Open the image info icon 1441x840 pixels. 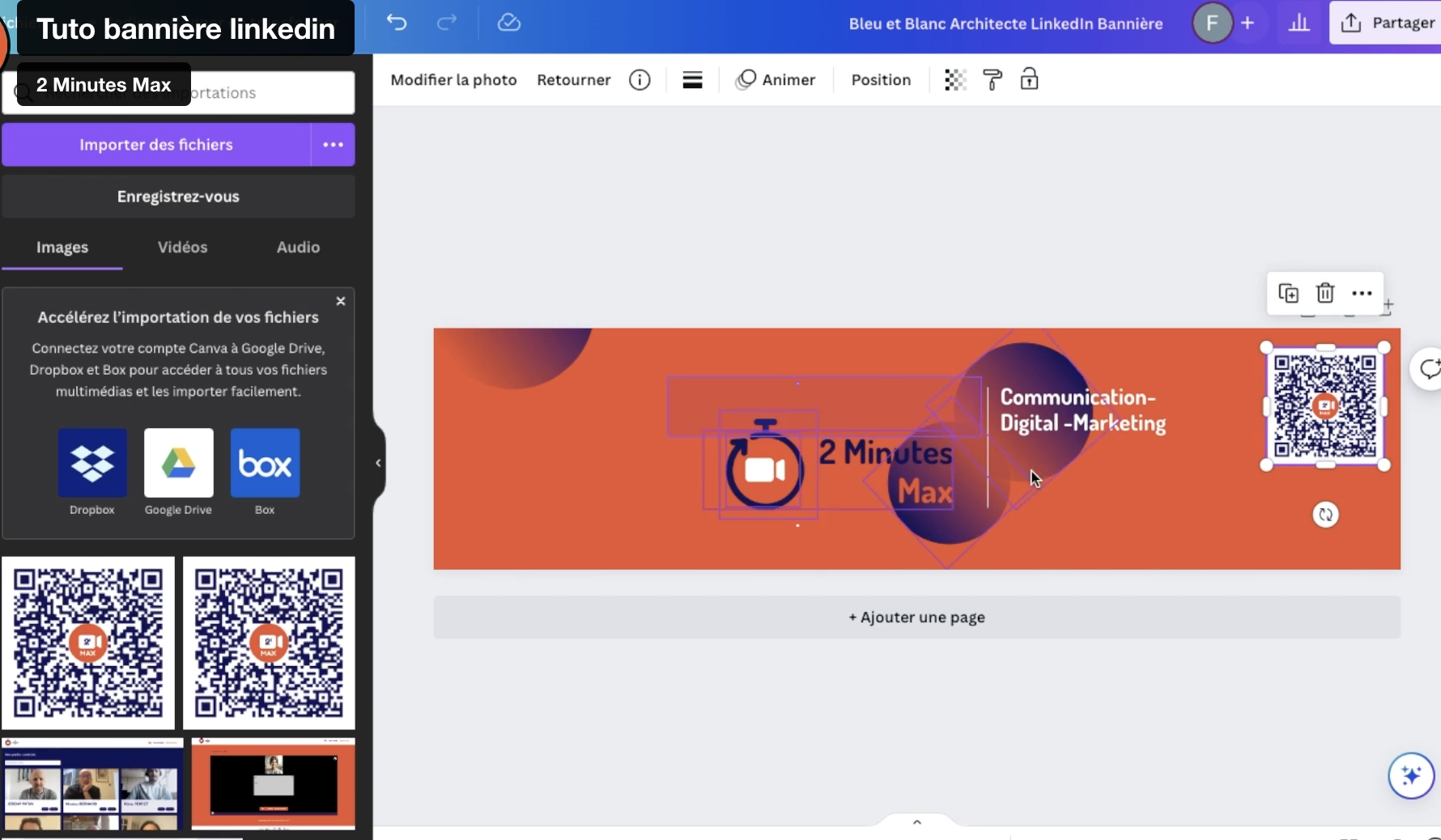pos(640,80)
